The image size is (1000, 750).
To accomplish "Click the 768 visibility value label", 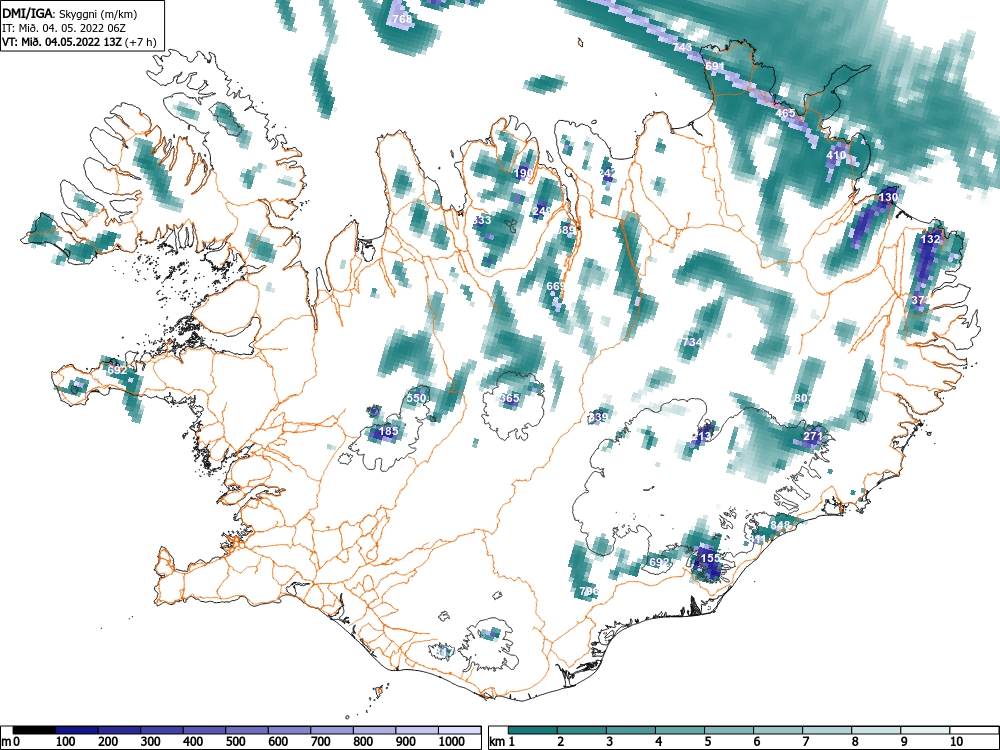I will [402, 19].
